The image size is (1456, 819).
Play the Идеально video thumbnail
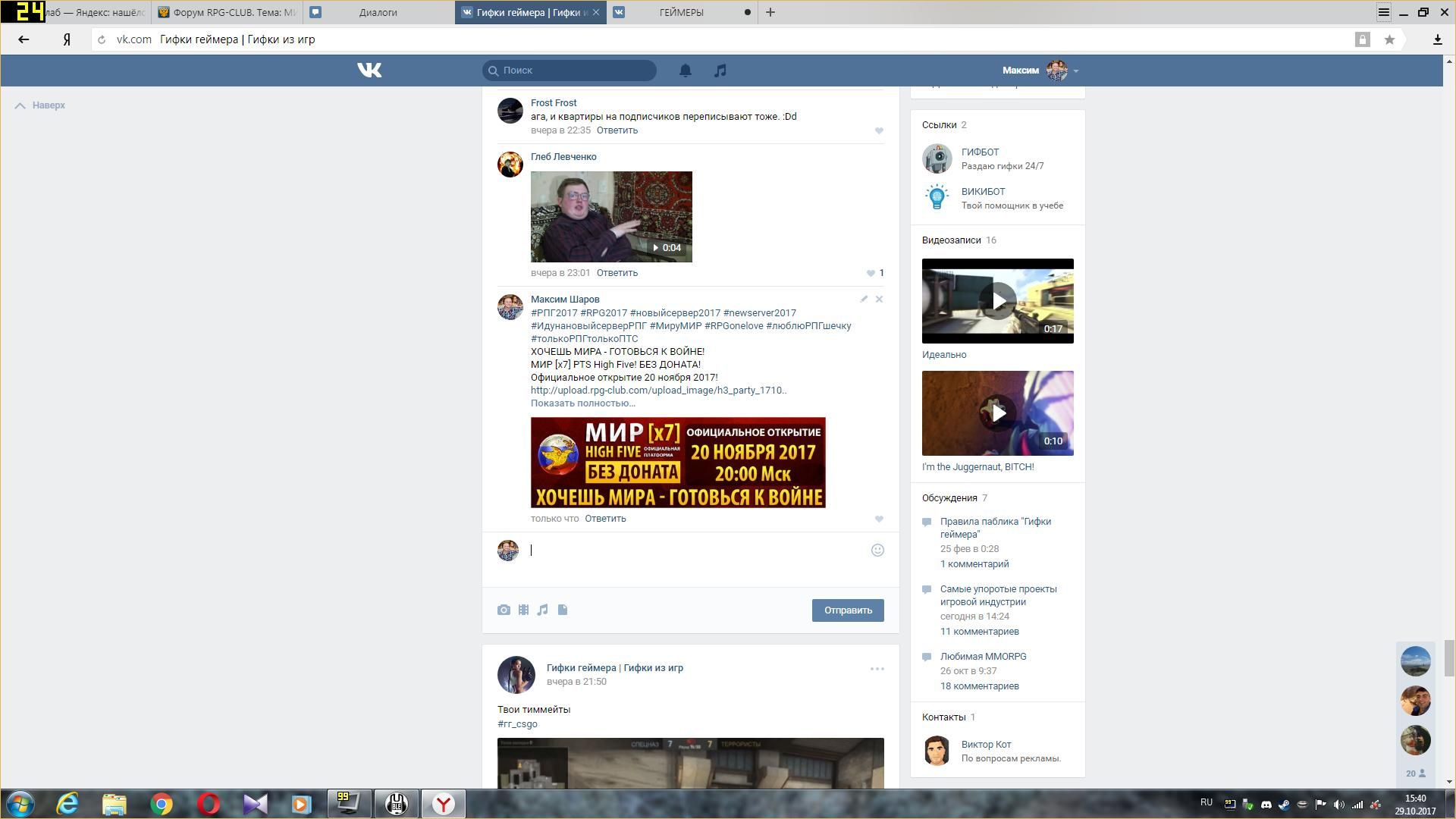pyautogui.click(x=998, y=301)
